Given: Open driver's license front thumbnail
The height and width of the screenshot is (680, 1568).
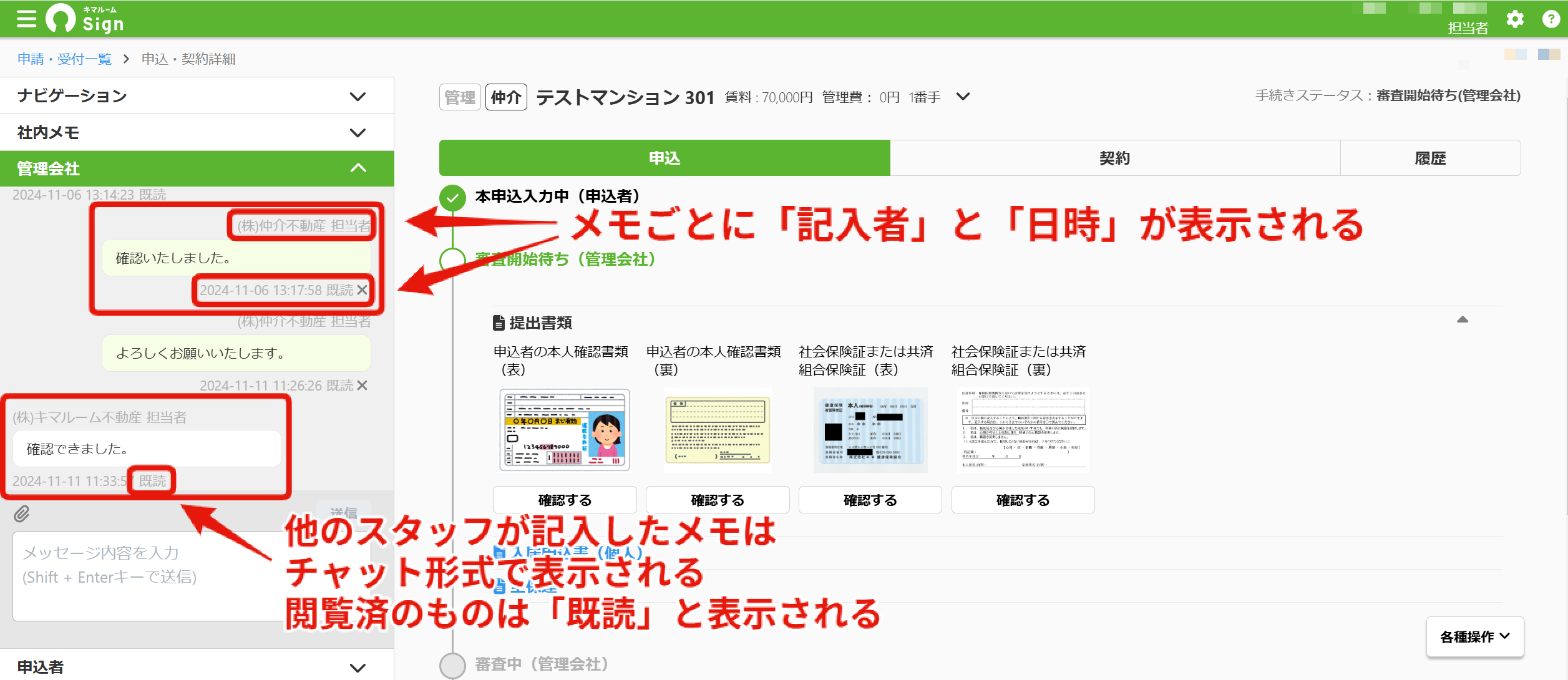Looking at the screenshot, I should click(565, 430).
